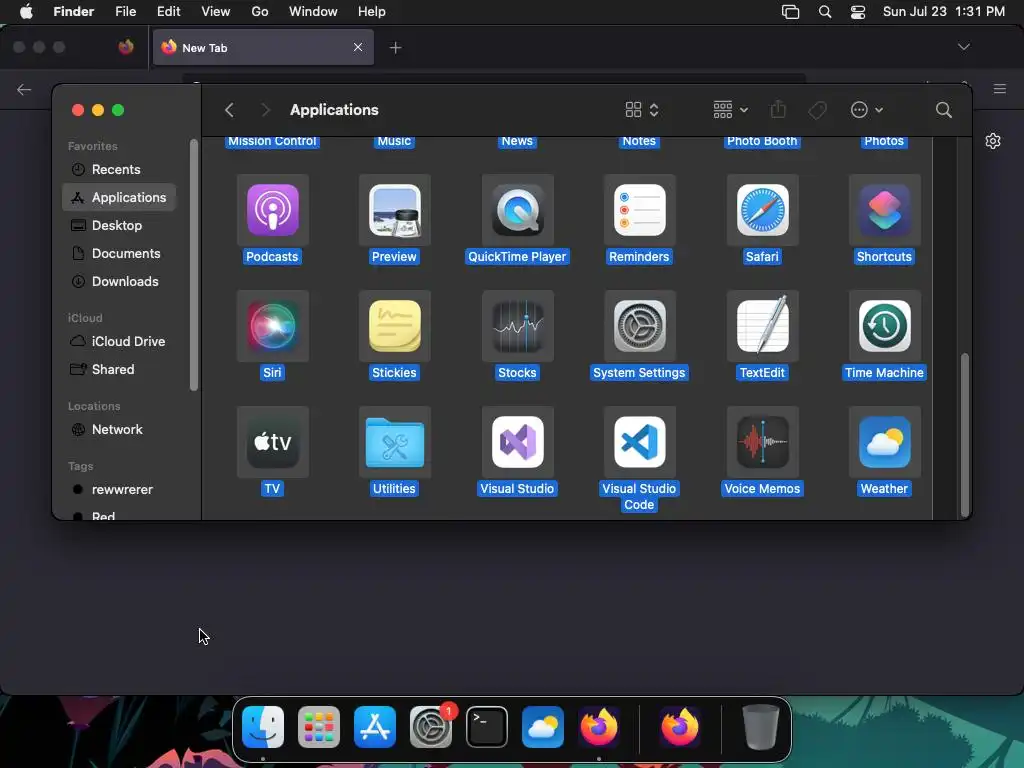This screenshot has height=768, width=1024.
Task: Click the Share toolbar icon
Action: (777, 109)
